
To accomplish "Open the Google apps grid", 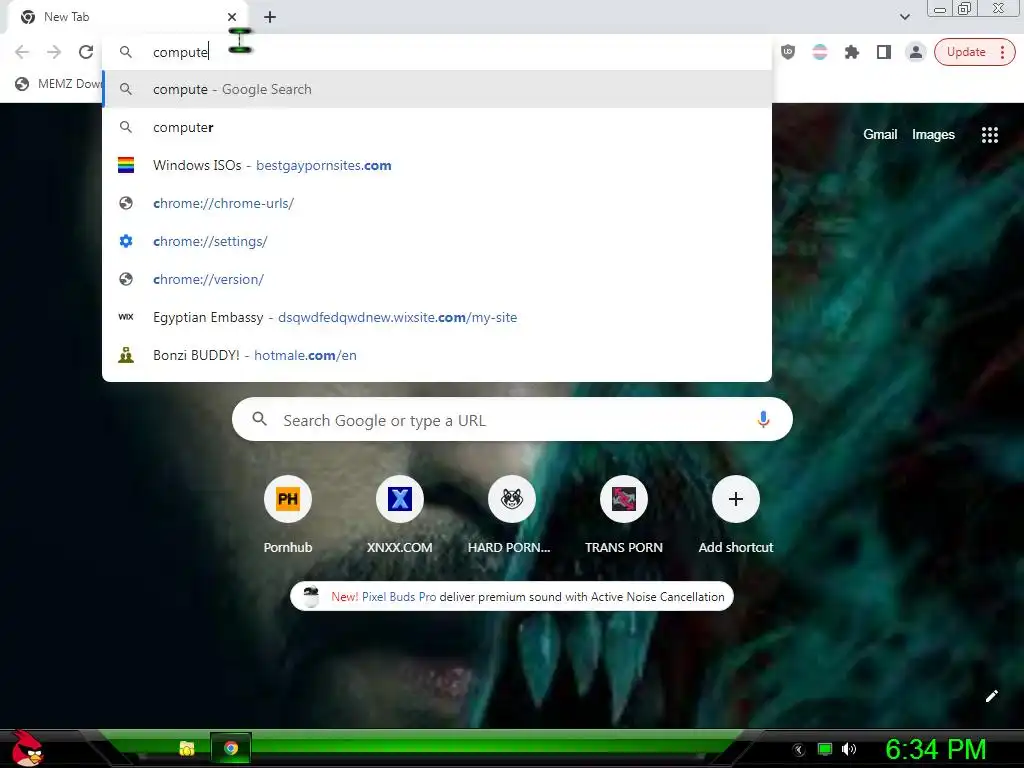I will point(989,135).
